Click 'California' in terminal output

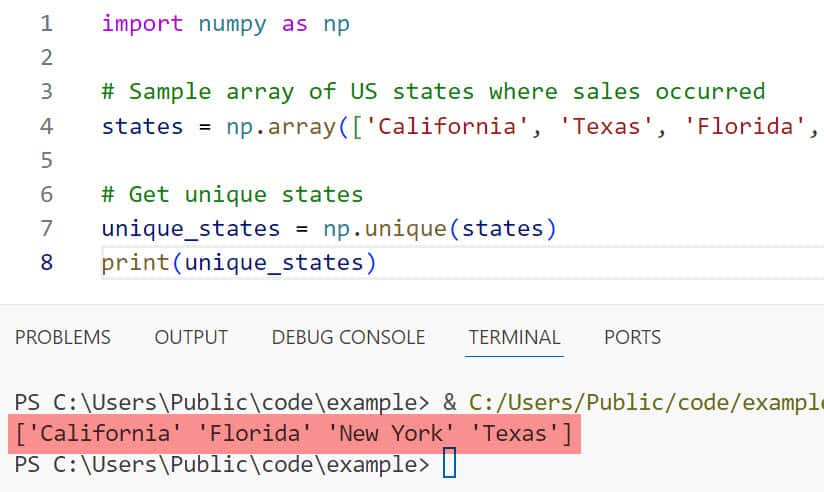click(x=105, y=434)
